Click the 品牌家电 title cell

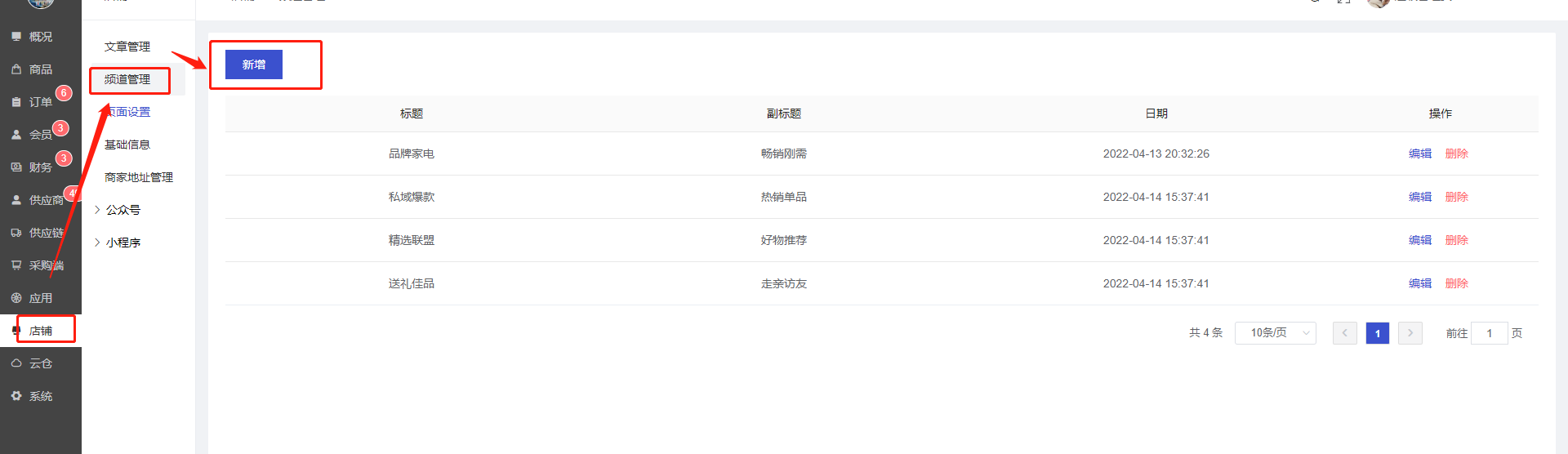coord(412,154)
